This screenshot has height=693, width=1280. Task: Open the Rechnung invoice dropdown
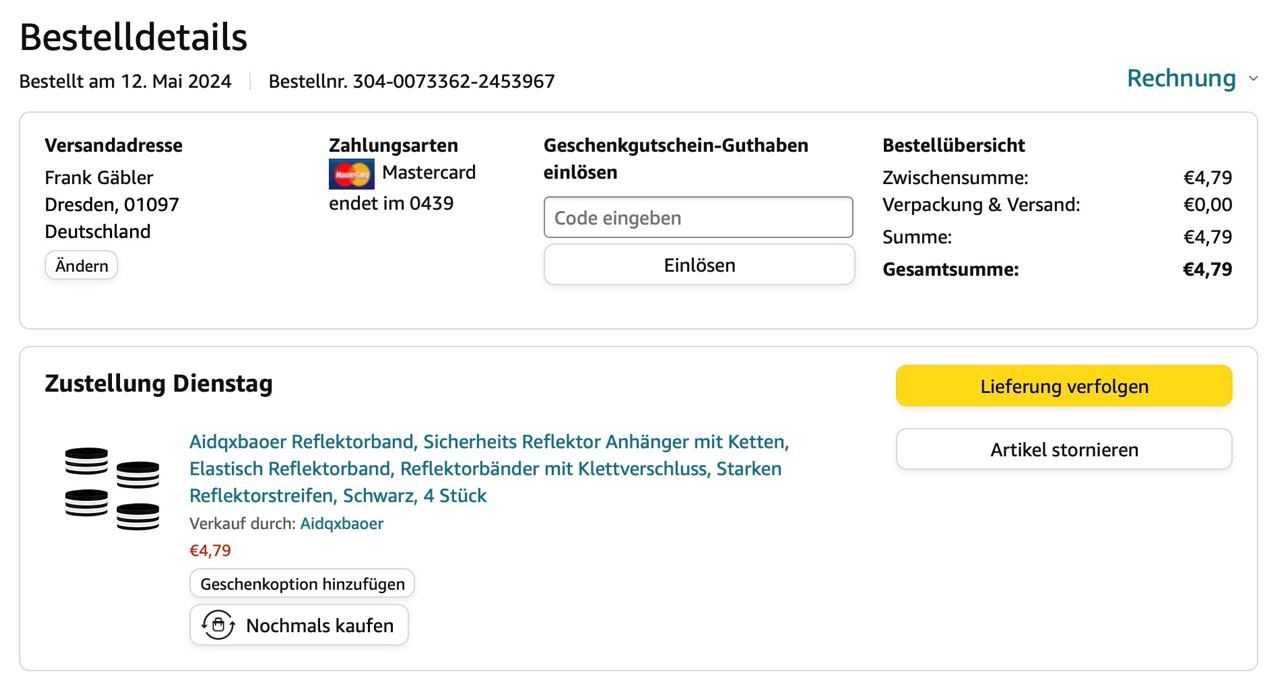point(1181,79)
